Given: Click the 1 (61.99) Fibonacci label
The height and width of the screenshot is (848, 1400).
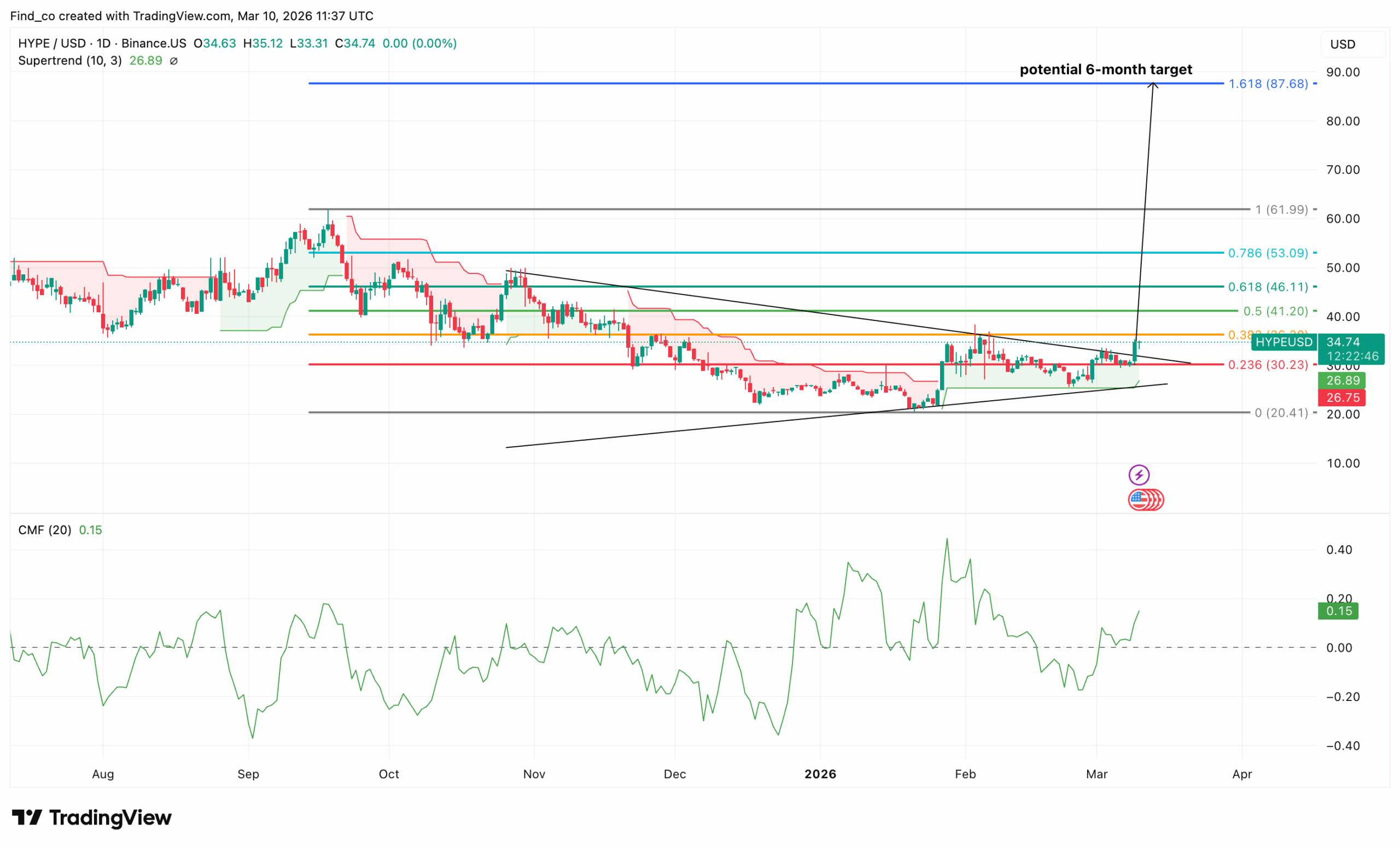Looking at the screenshot, I should click(1281, 209).
